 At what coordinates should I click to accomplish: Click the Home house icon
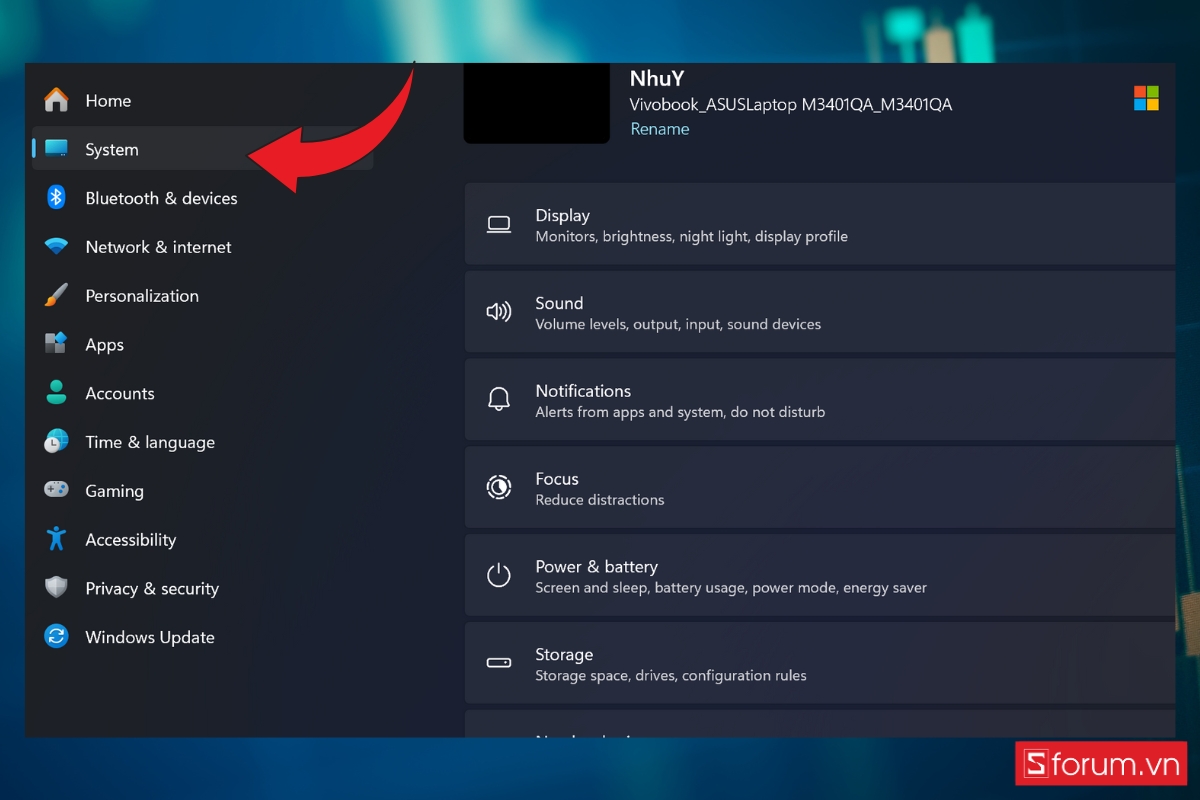coord(57,100)
